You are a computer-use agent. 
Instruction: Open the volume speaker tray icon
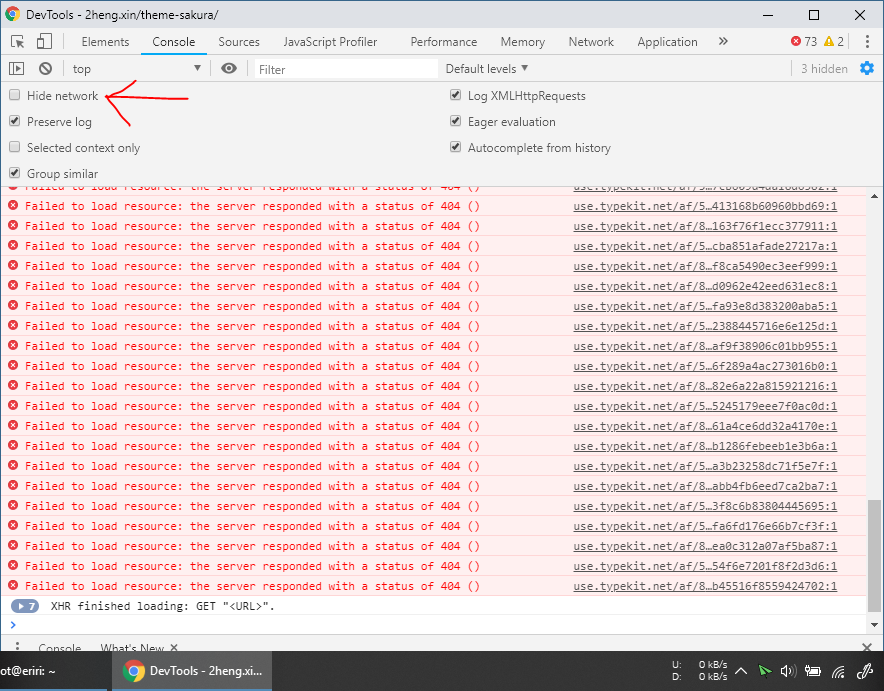pyautogui.click(x=788, y=671)
